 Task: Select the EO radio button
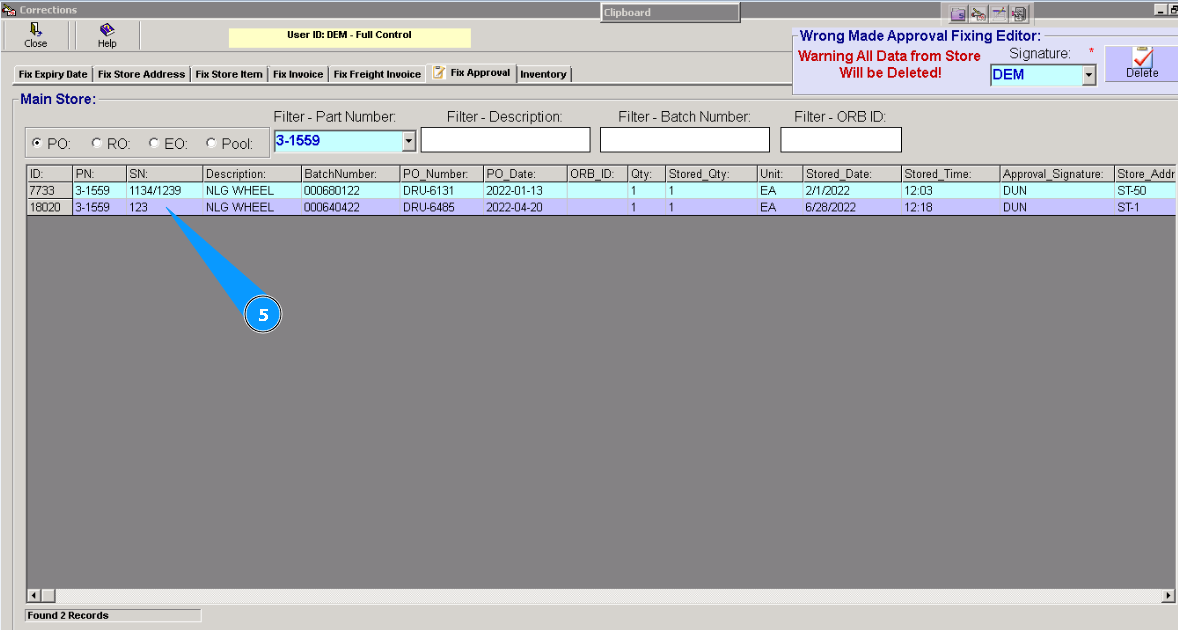(x=153, y=143)
